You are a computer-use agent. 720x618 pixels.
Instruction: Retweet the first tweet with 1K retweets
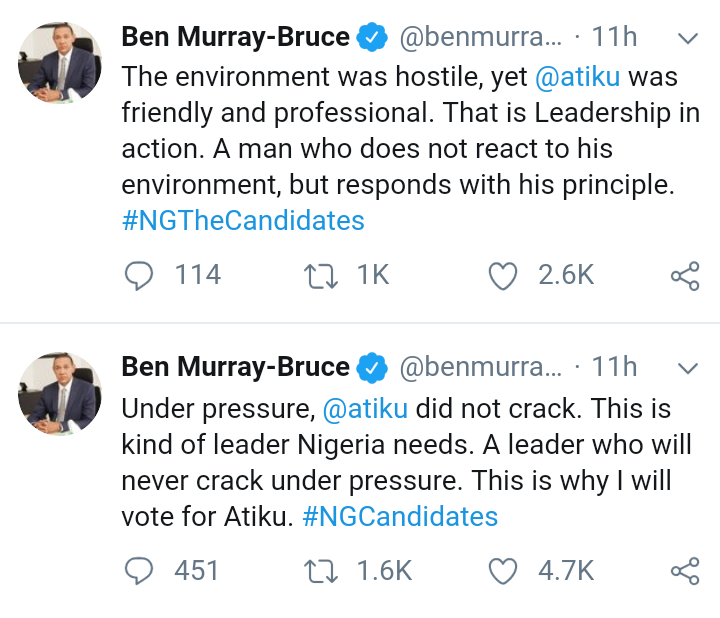(x=321, y=275)
